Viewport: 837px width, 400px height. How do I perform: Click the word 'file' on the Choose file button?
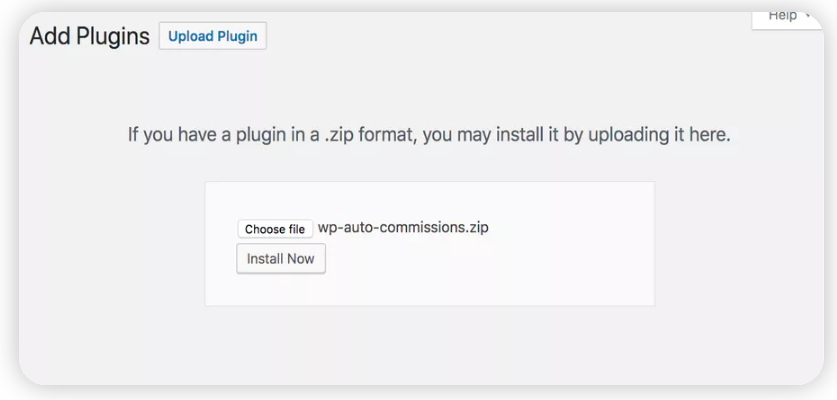[296, 229]
